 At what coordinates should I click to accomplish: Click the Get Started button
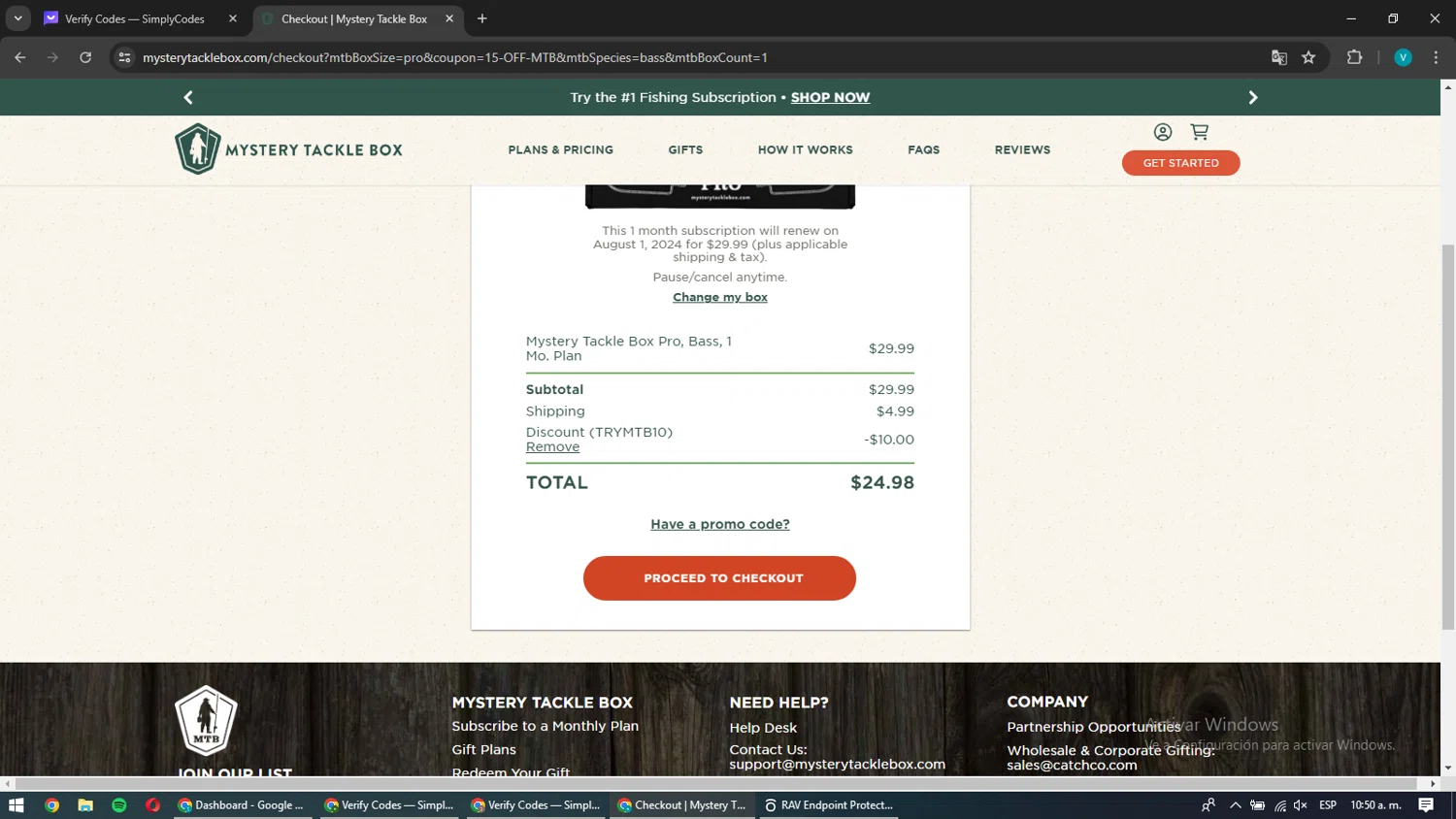pyautogui.click(x=1180, y=163)
